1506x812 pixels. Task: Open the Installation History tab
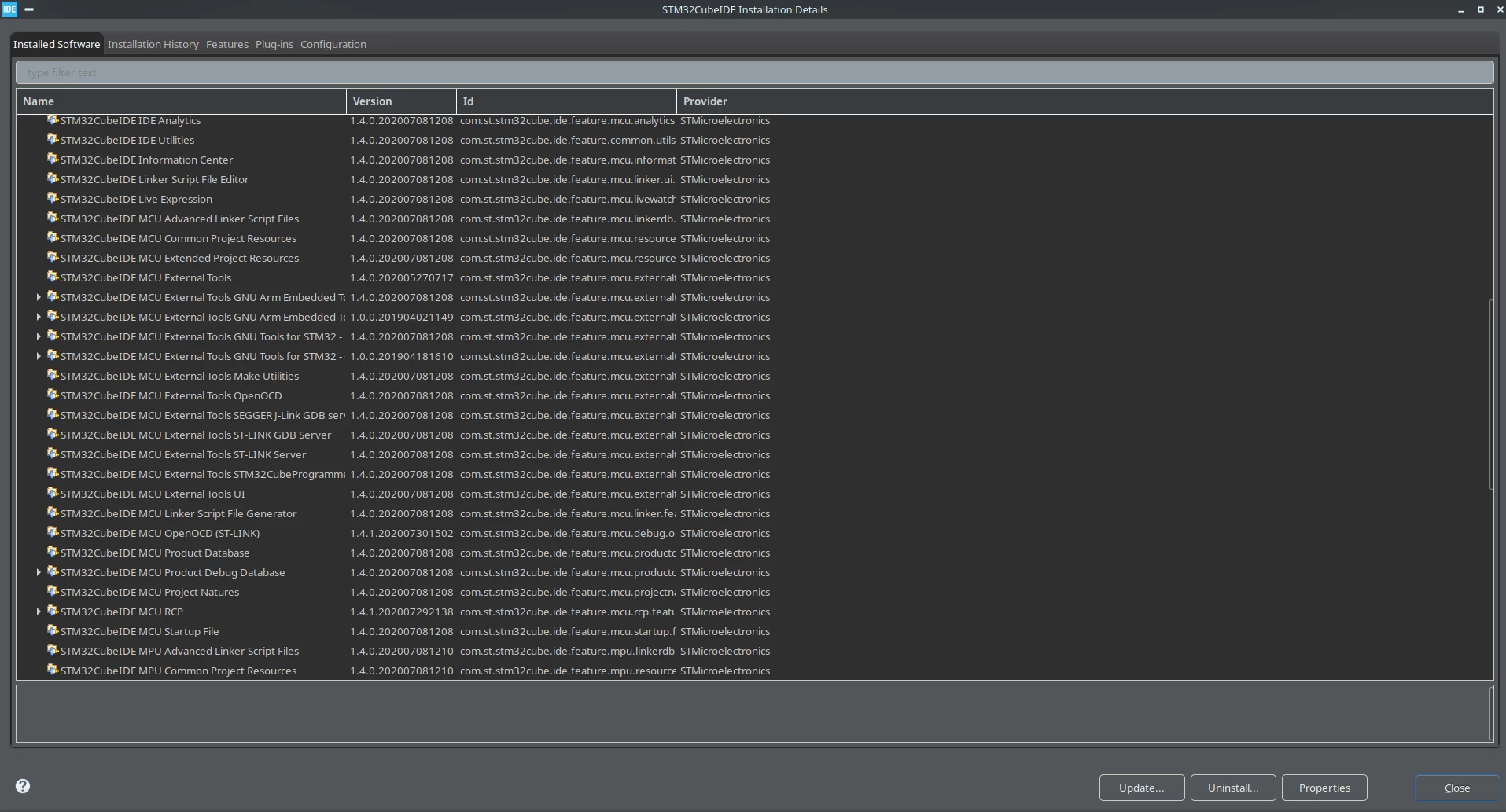(153, 44)
